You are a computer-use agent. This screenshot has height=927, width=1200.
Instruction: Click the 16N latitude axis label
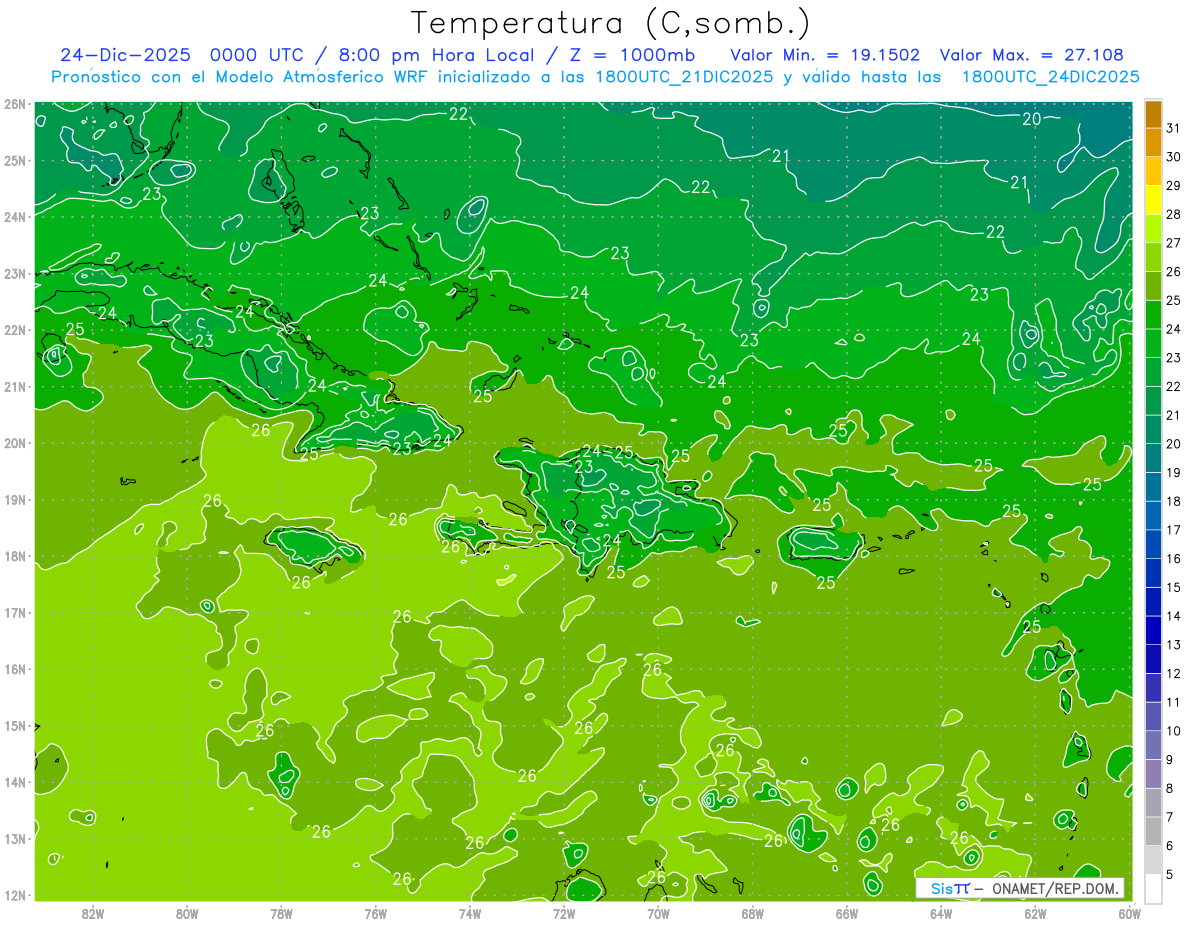coord(14,669)
